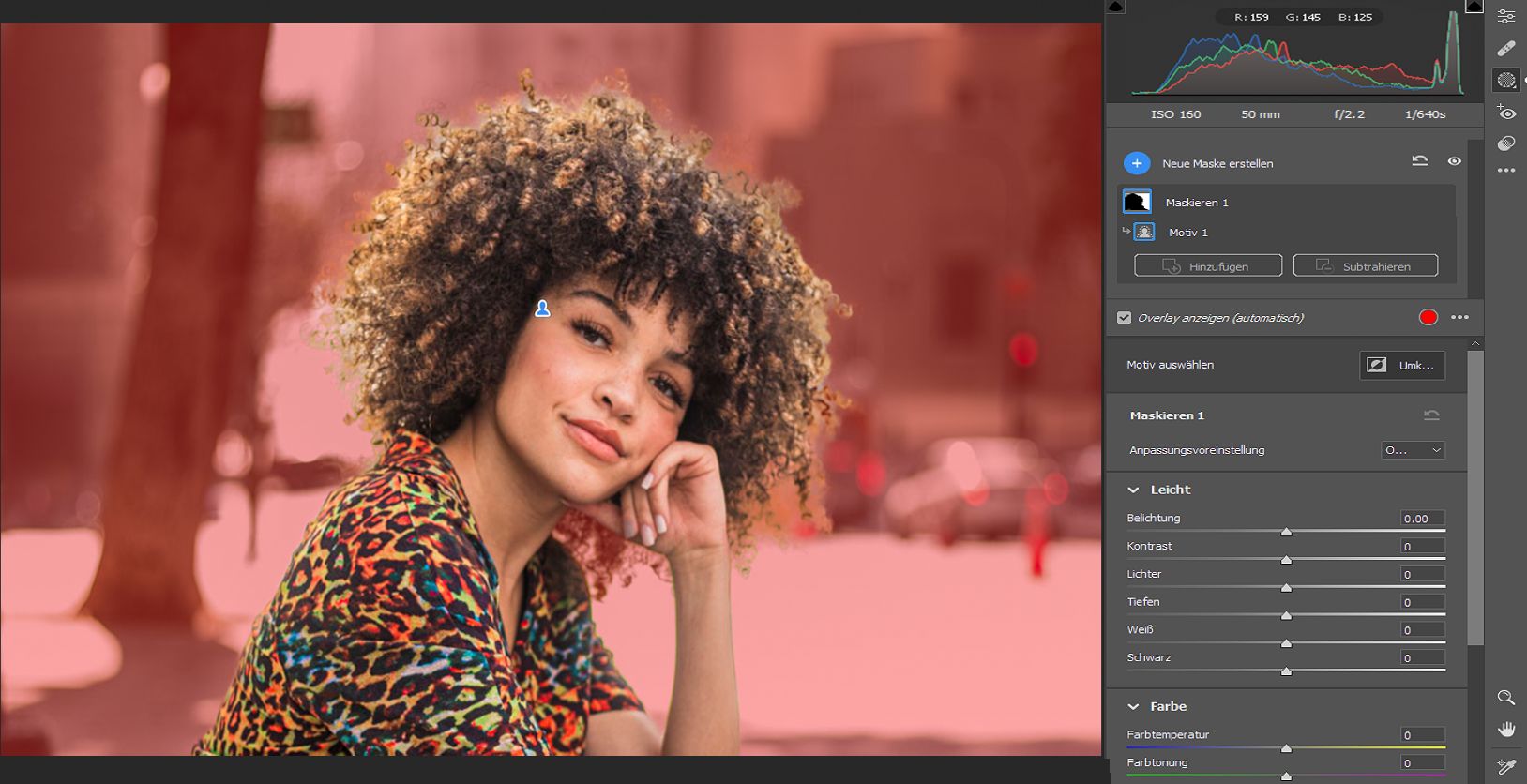Click the Hinzufügen button
Screen dimensions: 1527x784
point(1208,266)
